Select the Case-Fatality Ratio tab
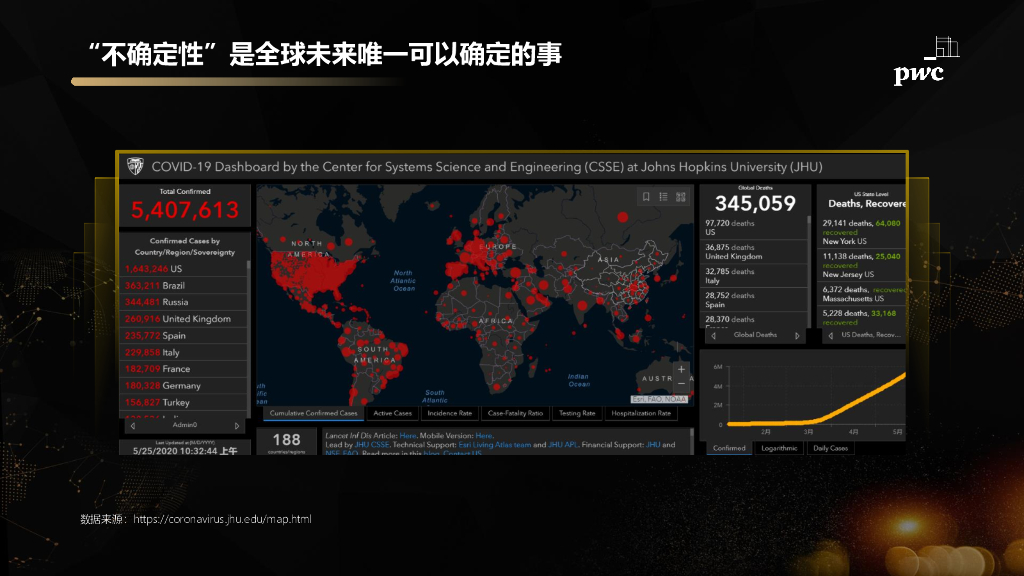This screenshot has width=1024, height=576. pos(515,413)
